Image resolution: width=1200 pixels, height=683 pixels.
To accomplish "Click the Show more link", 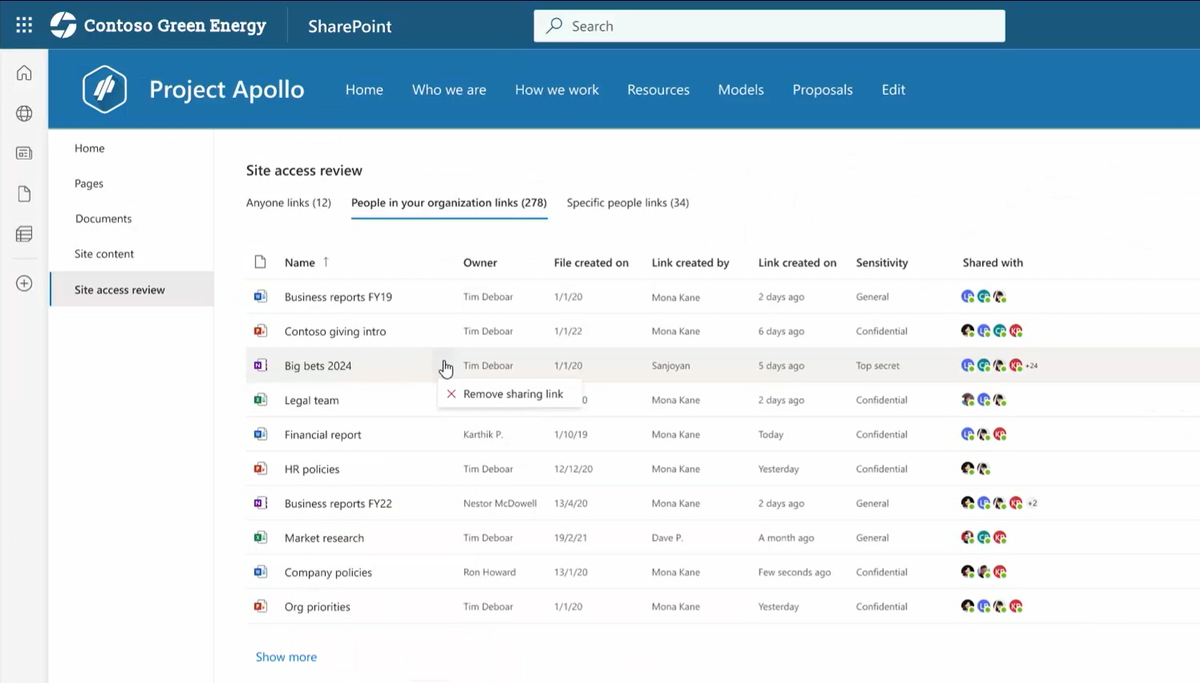I will (286, 657).
